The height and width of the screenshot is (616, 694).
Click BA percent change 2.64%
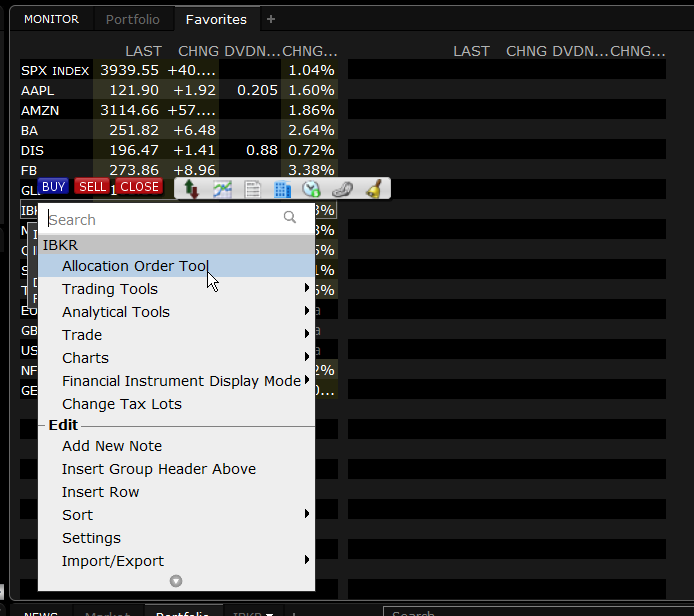coord(312,130)
